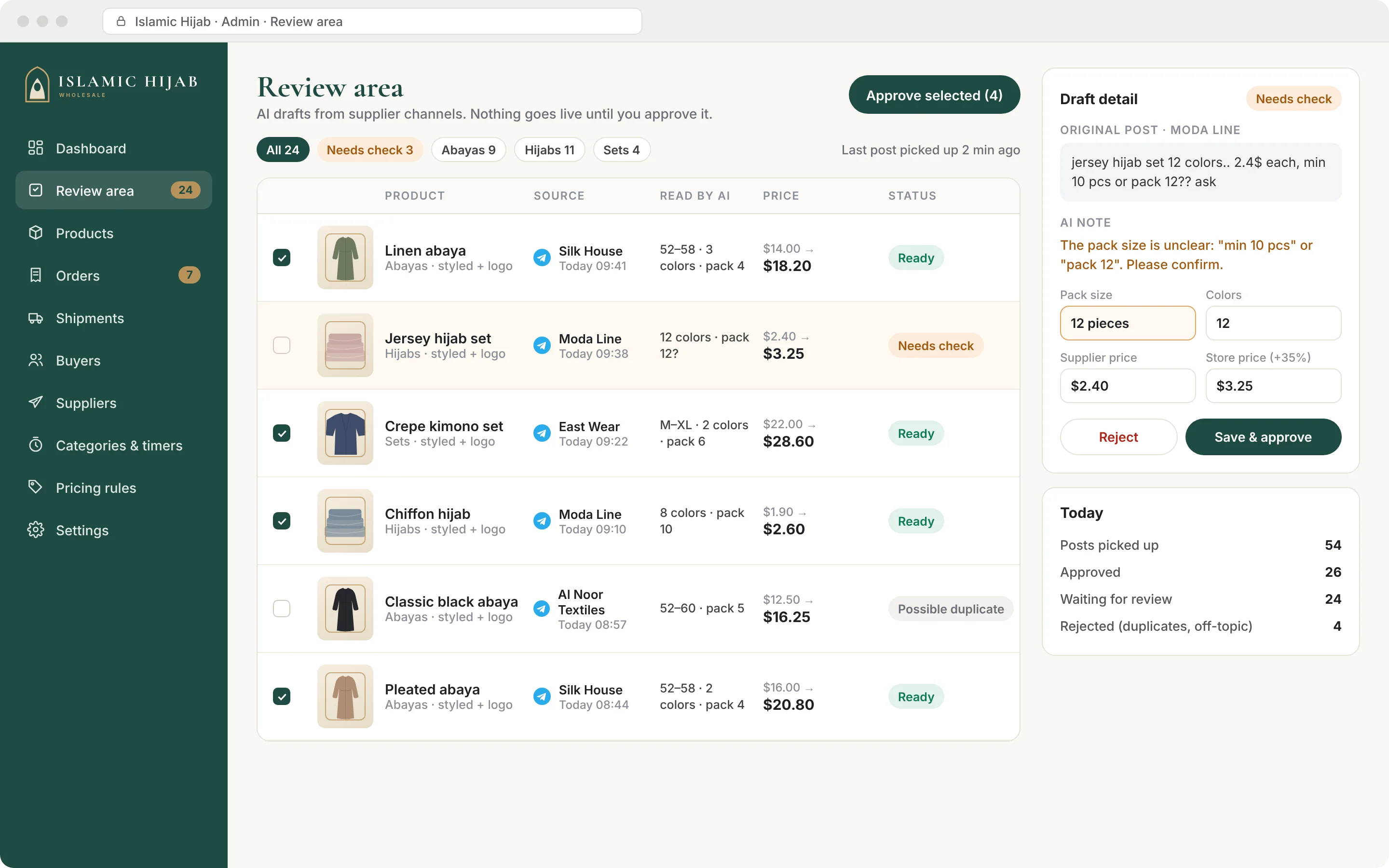This screenshot has width=1389, height=868.
Task: Click the Settings gear icon
Action: click(36, 530)
